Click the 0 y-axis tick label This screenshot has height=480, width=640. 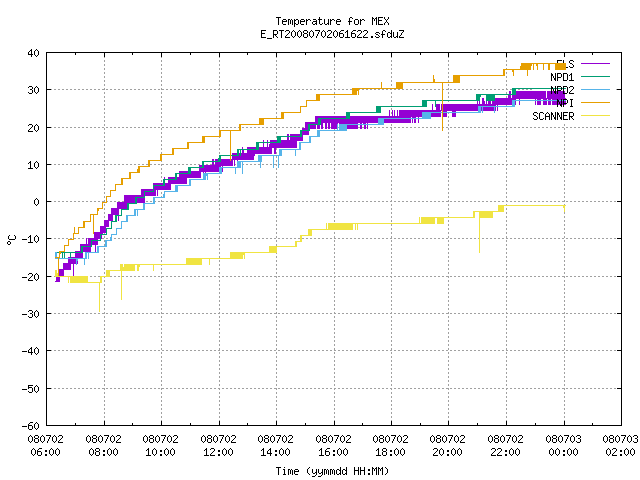point(37,202)
